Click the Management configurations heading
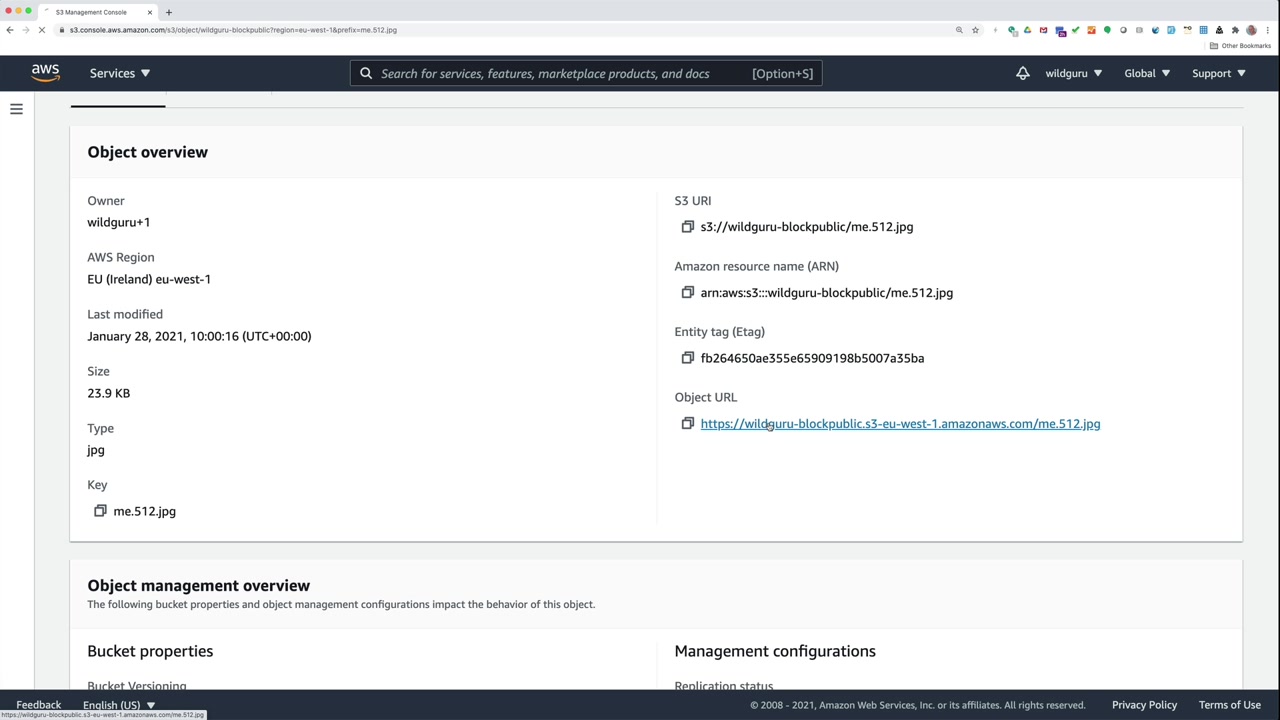This screenshot has height=720, width=1280. 775,651
